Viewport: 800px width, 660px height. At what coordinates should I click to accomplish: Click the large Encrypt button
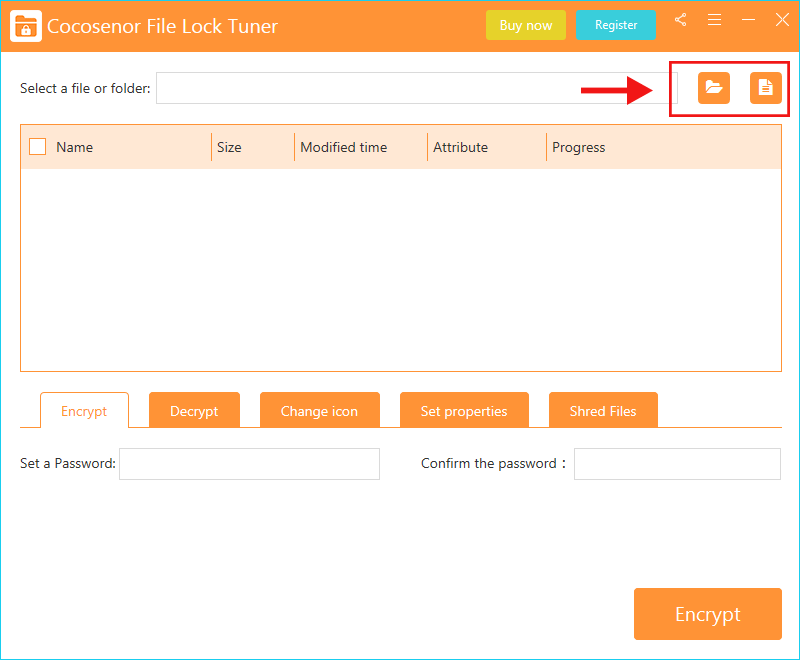(x=708, y=614)
